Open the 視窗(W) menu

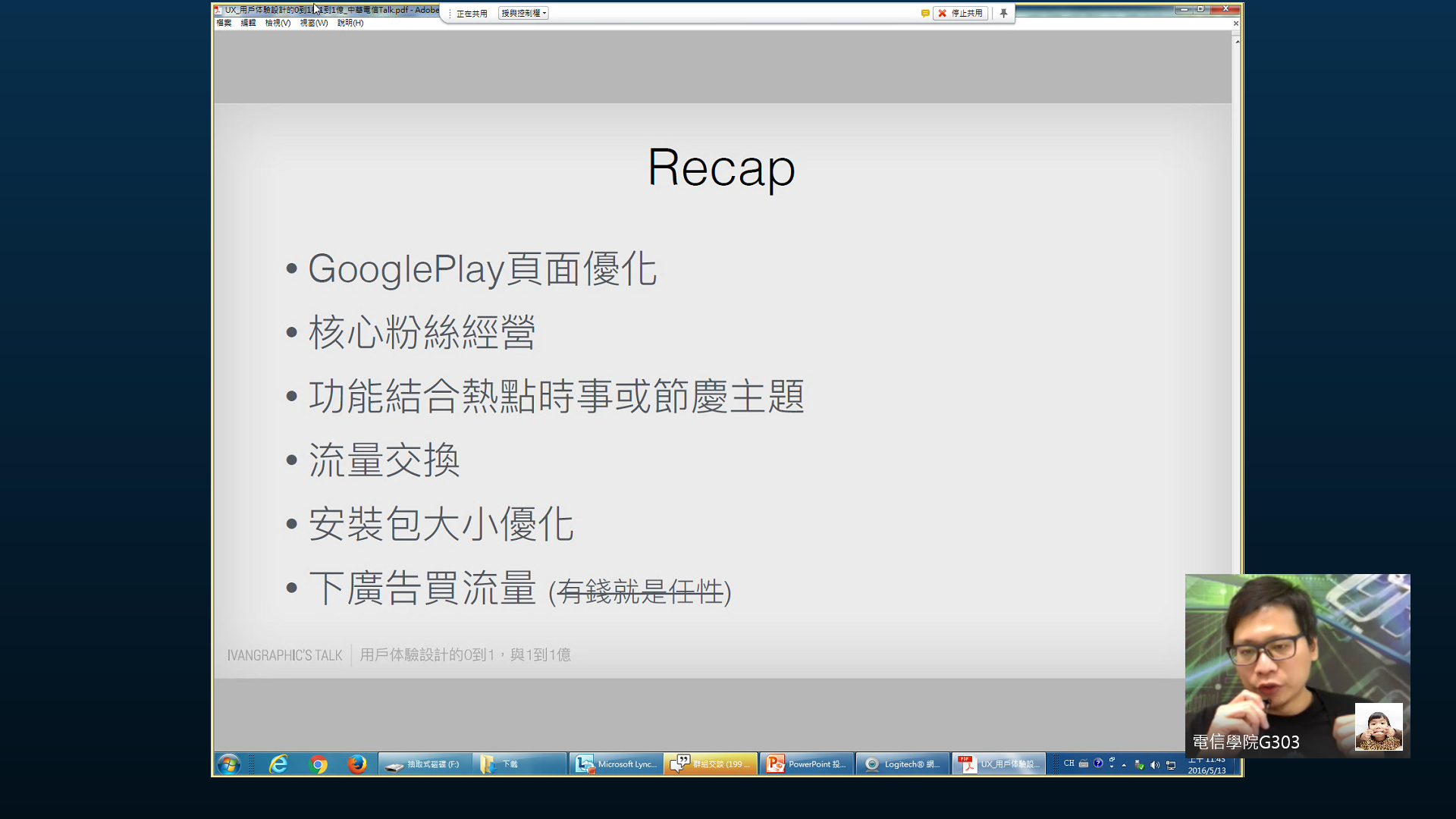[x=313, y=23]
